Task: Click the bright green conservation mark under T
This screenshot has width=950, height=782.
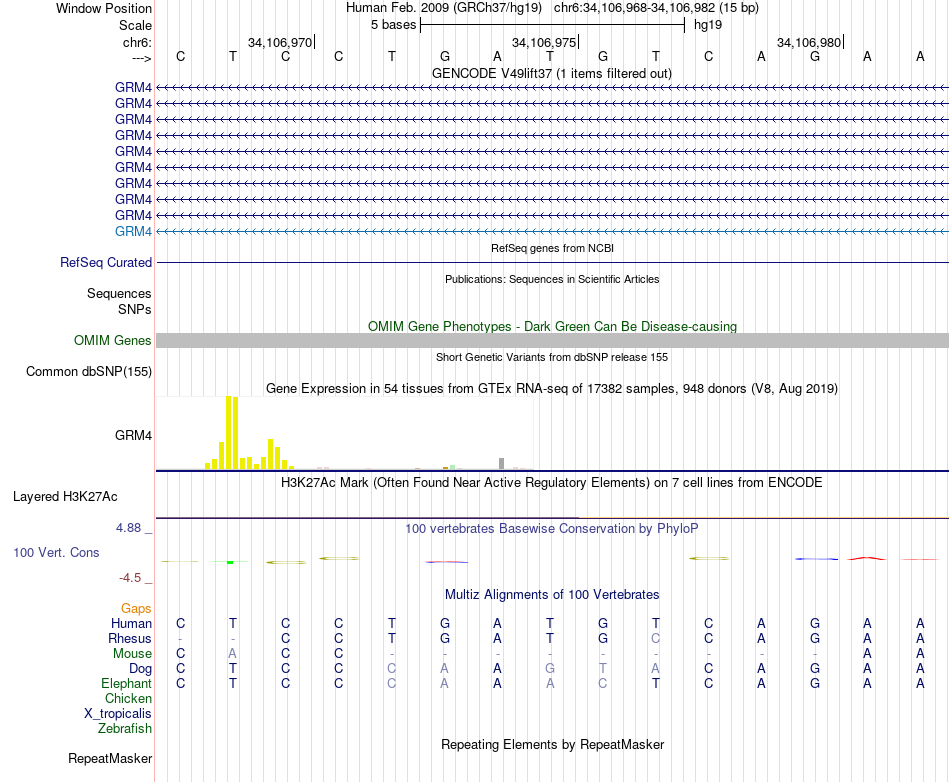Action: (230, 563)
